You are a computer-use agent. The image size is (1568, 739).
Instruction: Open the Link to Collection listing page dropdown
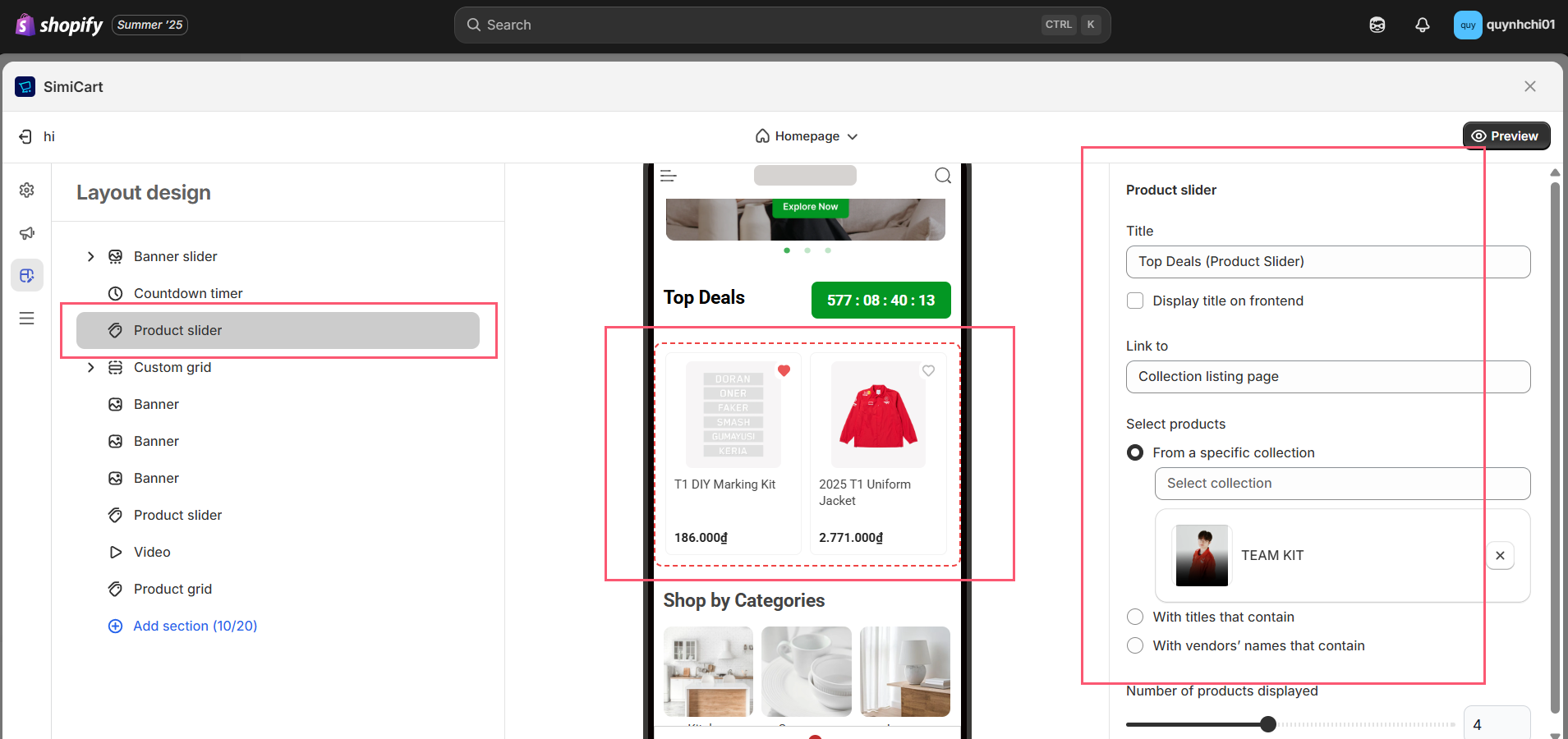click(1328, 377)
